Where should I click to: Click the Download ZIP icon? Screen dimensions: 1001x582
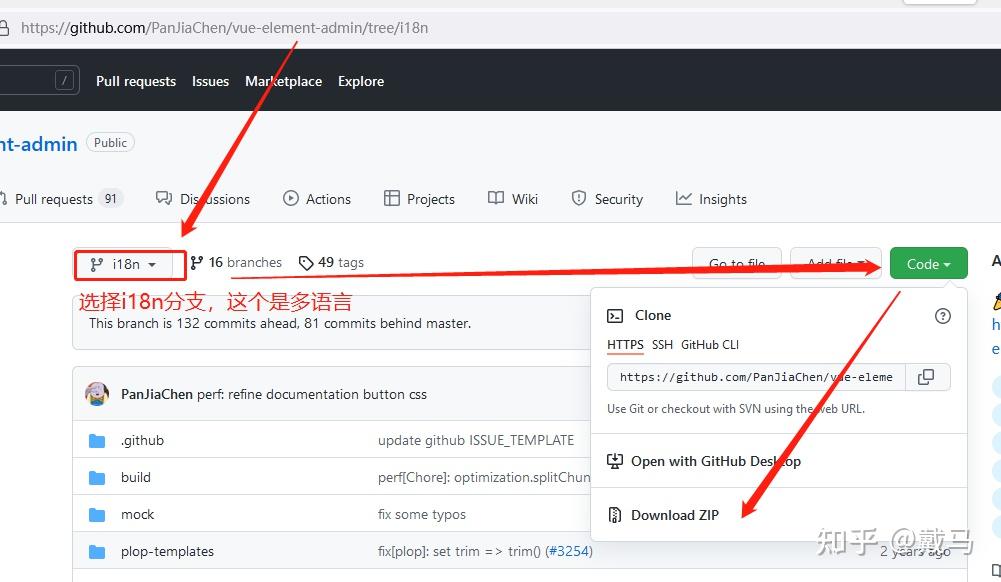point(613,514)
